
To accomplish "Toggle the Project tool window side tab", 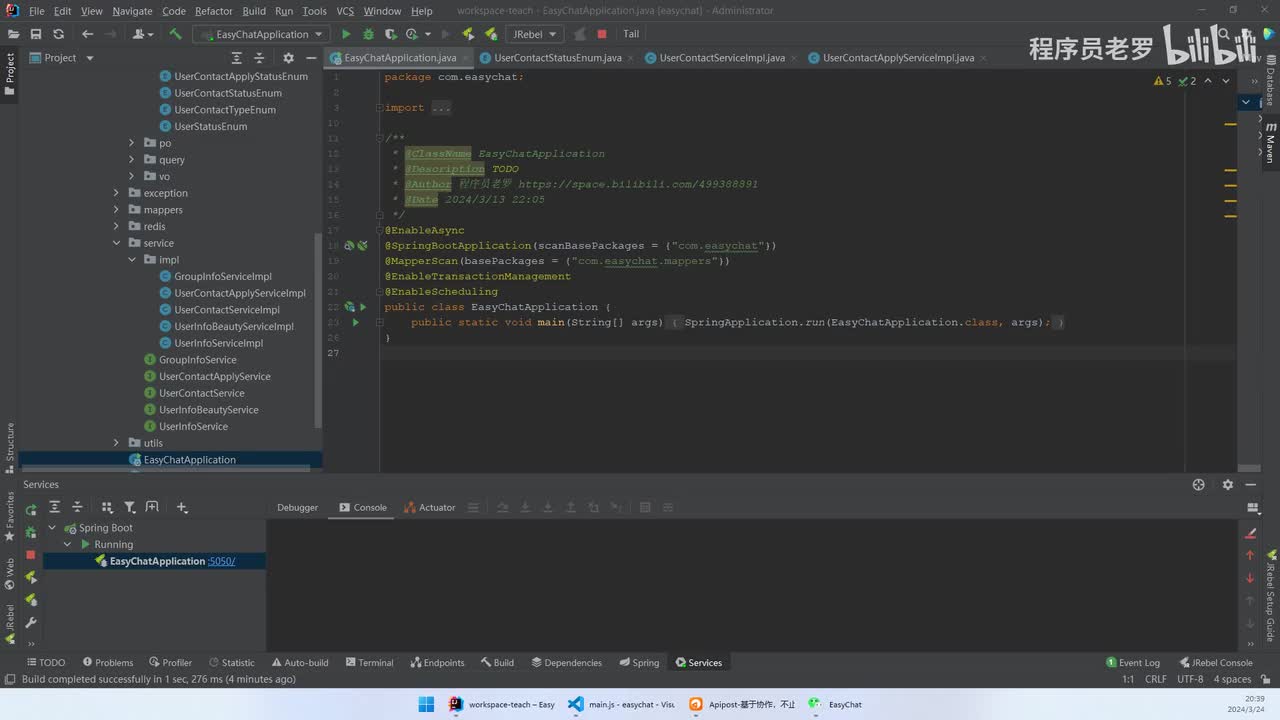I will (10, 74).
